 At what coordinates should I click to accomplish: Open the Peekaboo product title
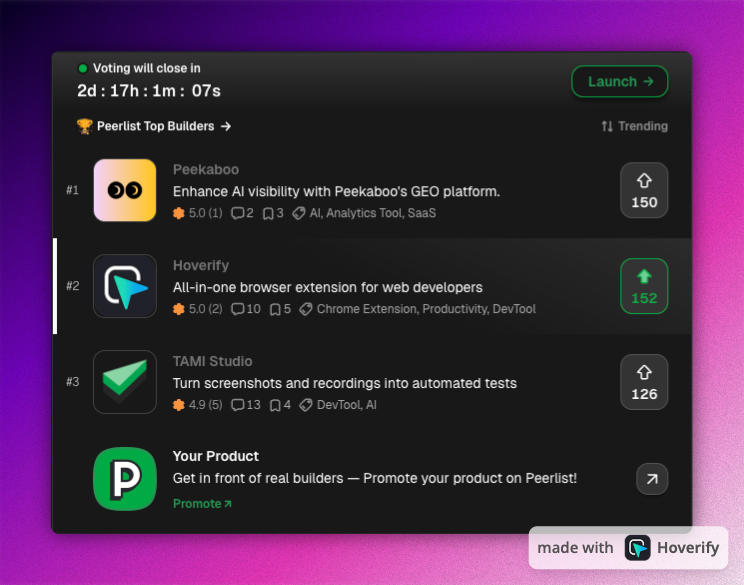[206, 169]
